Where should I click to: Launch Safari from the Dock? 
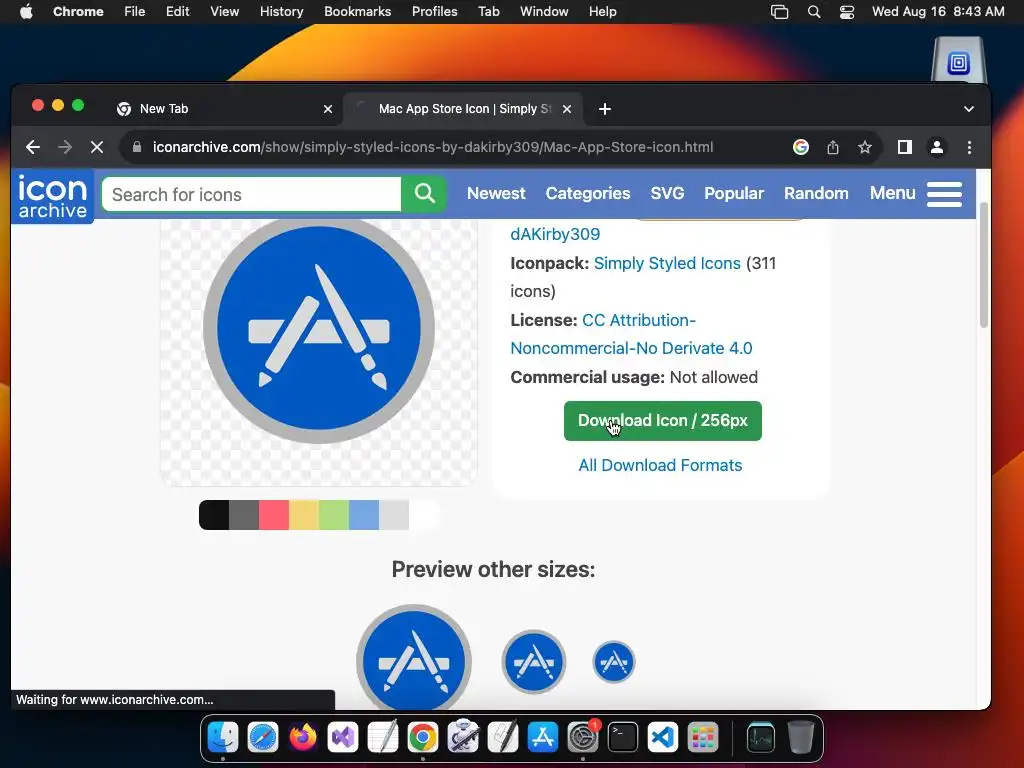pyautogui.click(x=263, y=737)
